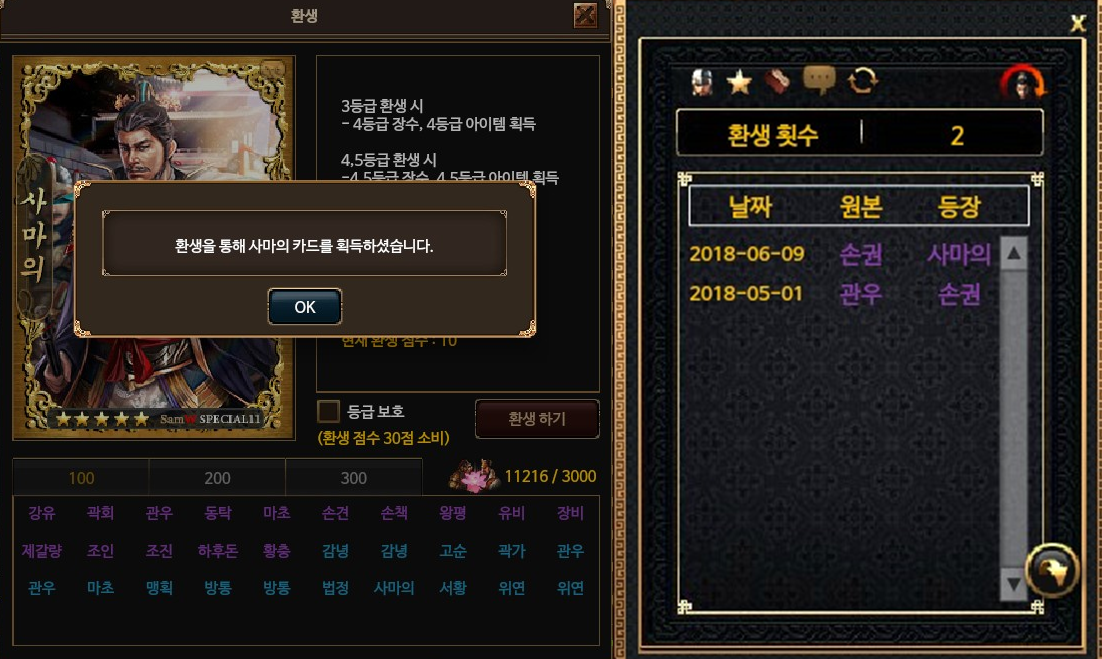Open the speech bubble chat icon

[x=819, y=80]
